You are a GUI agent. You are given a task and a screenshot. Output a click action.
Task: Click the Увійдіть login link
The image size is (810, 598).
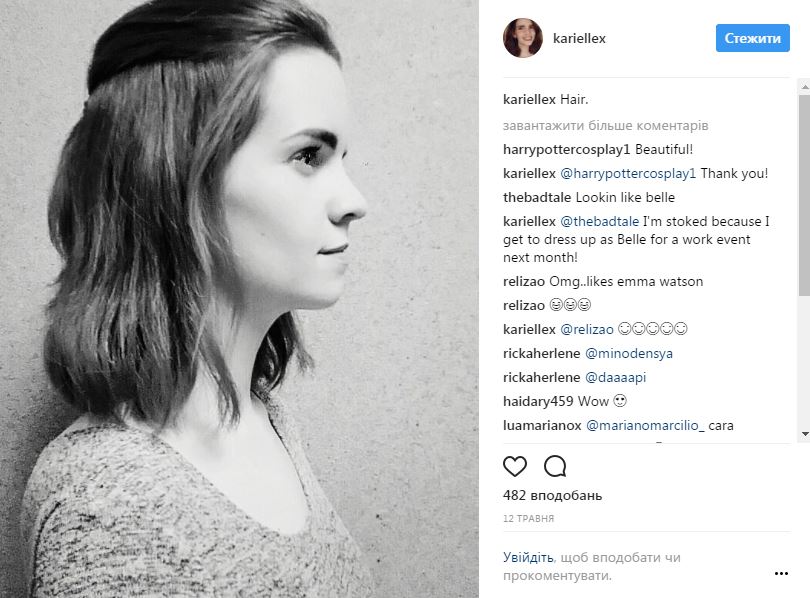(x=528, y=558)
